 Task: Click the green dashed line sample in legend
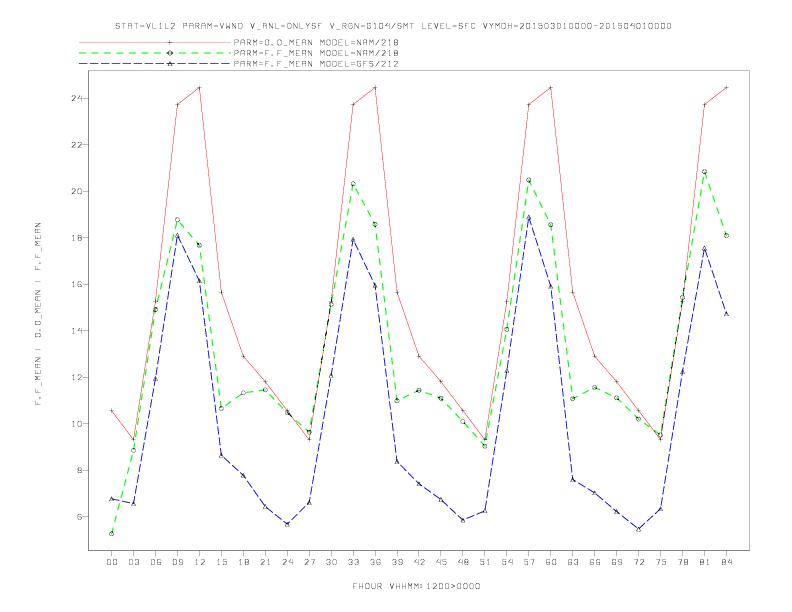coord(155,53)
